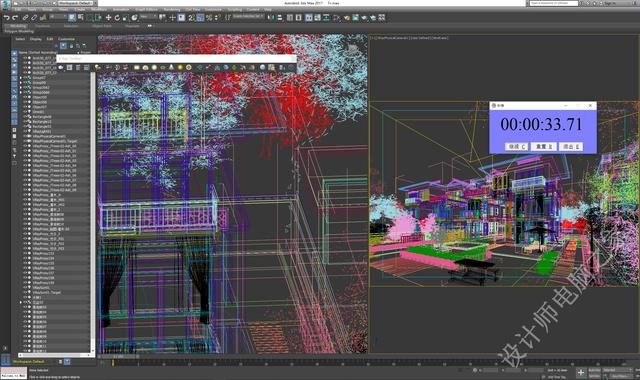Open the Curve Editor icon
640x380 pixels.
coord(318,18)
